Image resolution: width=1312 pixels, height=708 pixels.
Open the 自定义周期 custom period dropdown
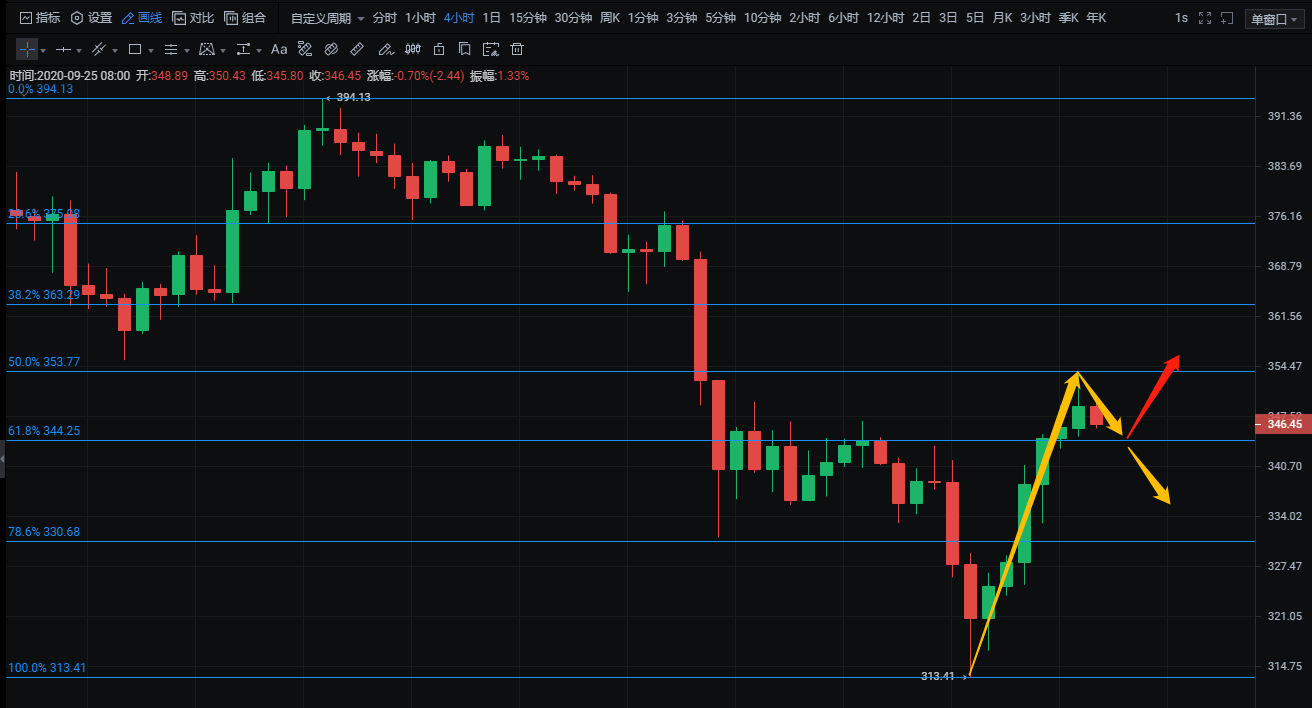pos(327,18)
